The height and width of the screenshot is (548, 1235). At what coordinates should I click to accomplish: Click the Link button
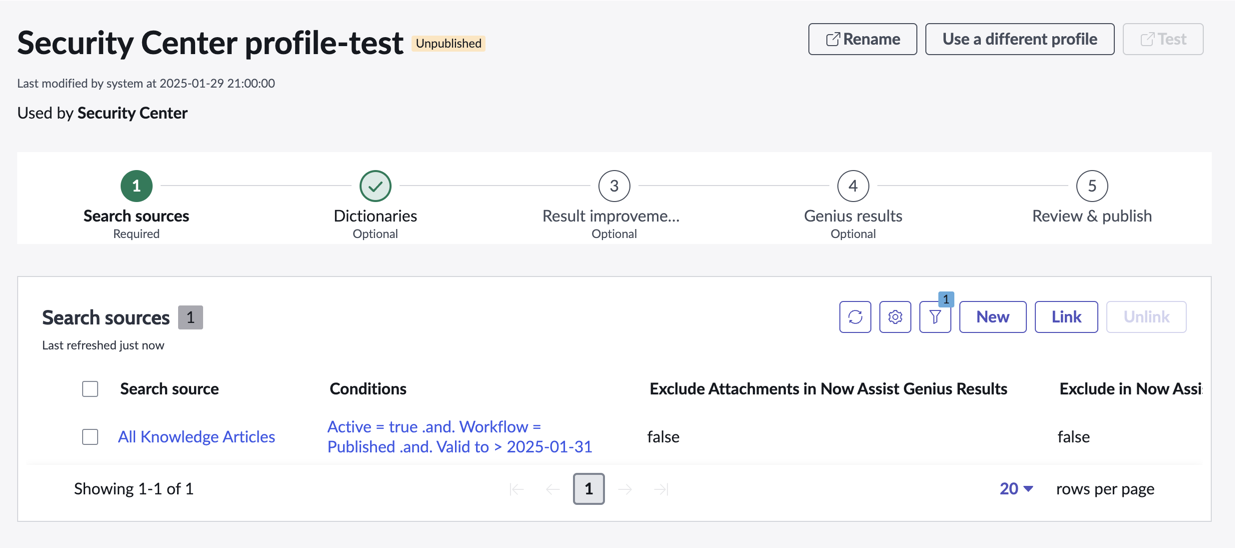tap(1066, 317)
